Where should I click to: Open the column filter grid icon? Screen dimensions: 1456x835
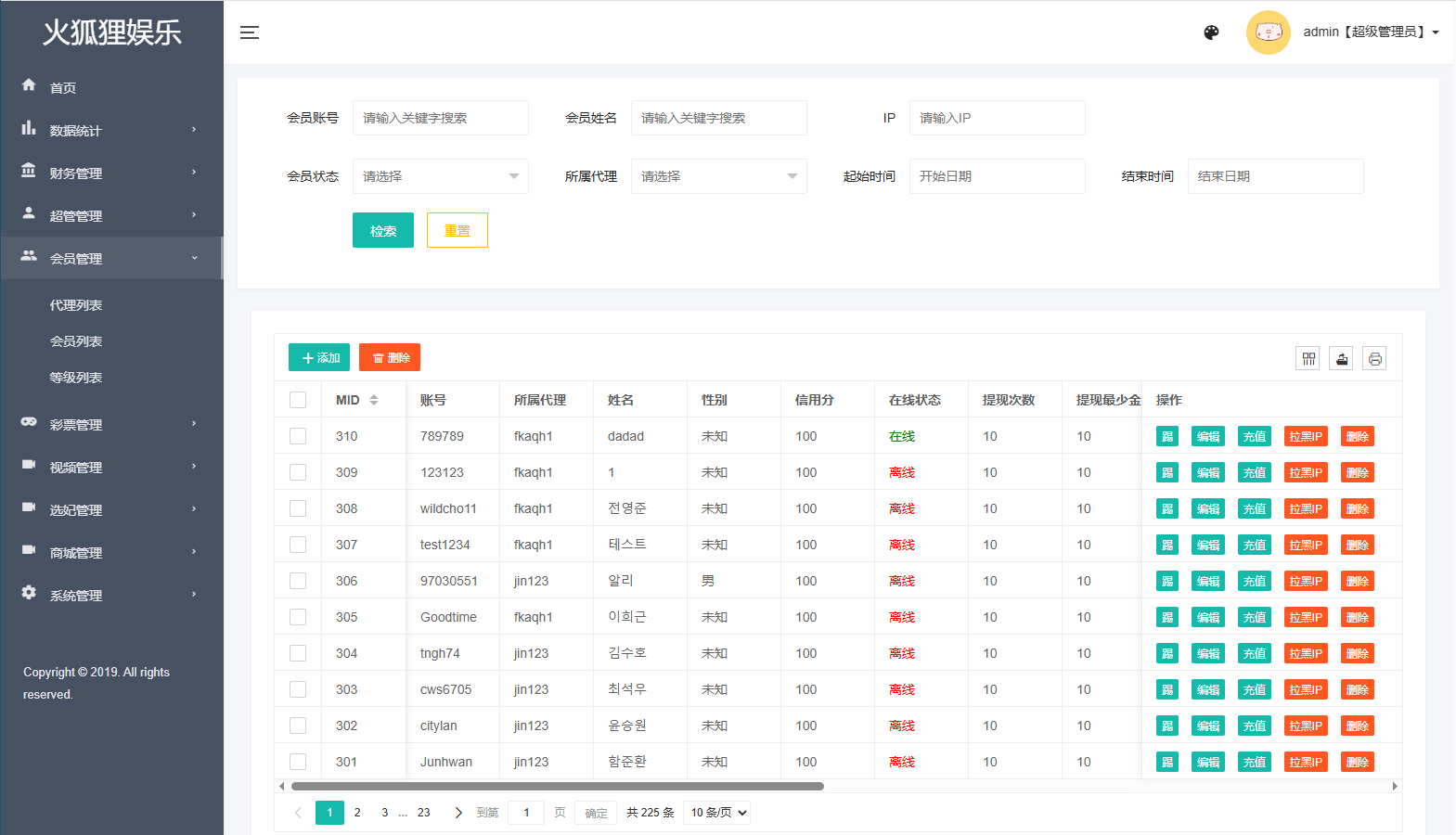(1308, 358)
